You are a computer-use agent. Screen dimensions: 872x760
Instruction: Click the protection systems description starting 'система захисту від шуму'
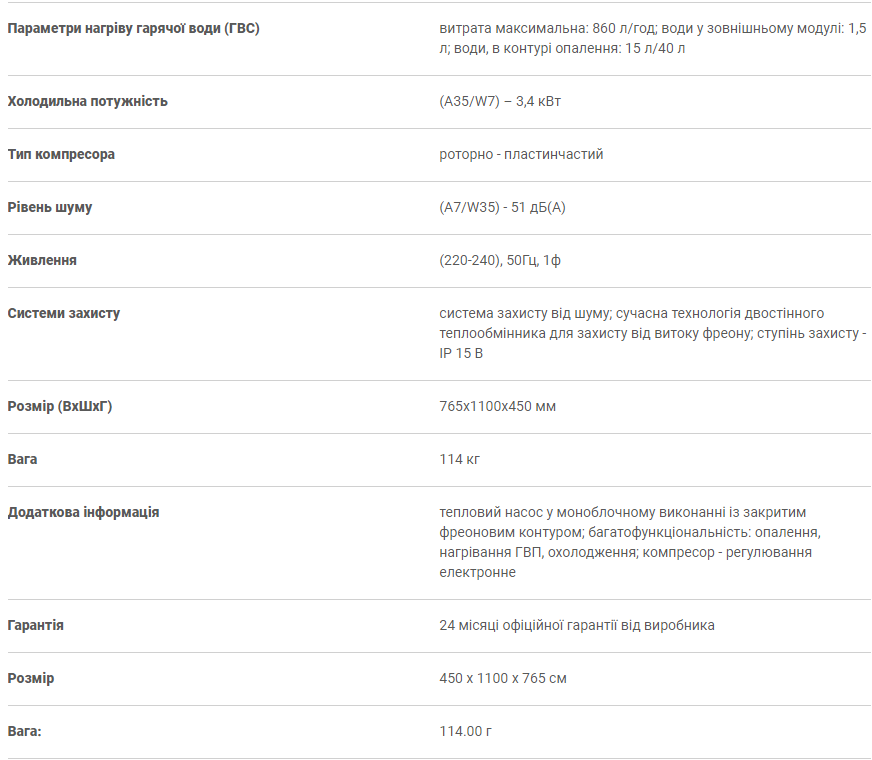click(x=653, y=333)
